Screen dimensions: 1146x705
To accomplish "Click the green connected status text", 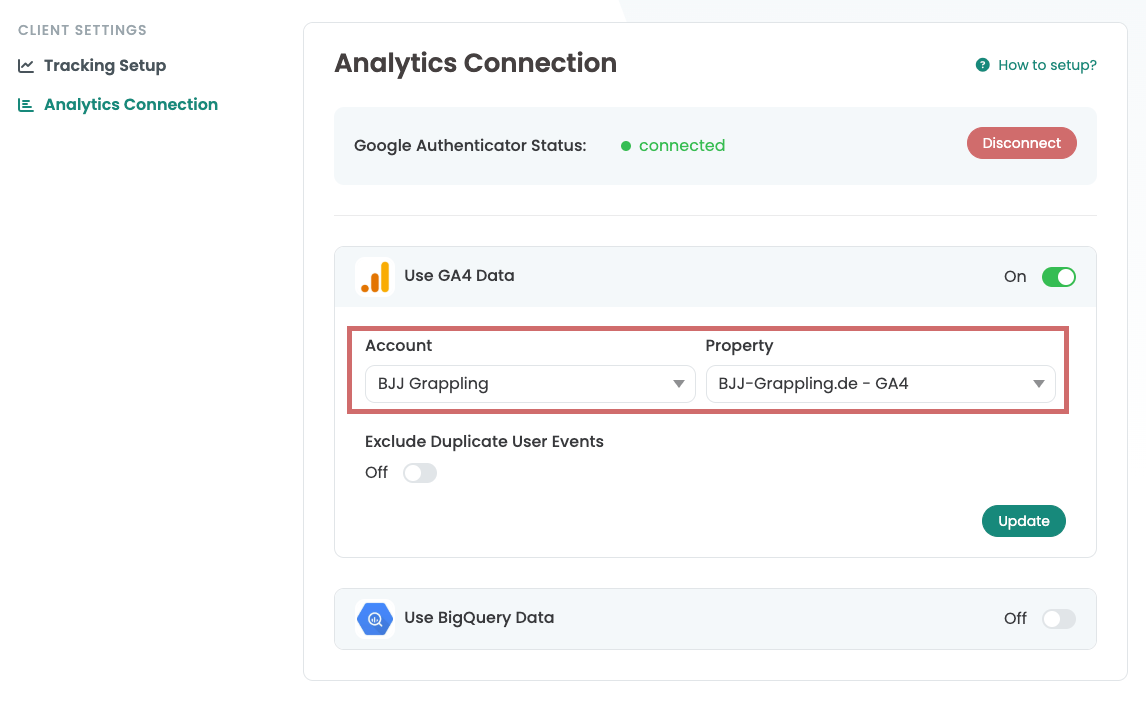I will click(x=681, y=146).
